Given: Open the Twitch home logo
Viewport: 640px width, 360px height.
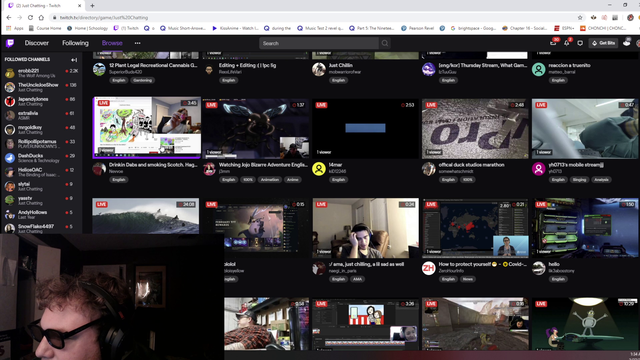Looking at the screenshot, I should click(x=10, y=43).
